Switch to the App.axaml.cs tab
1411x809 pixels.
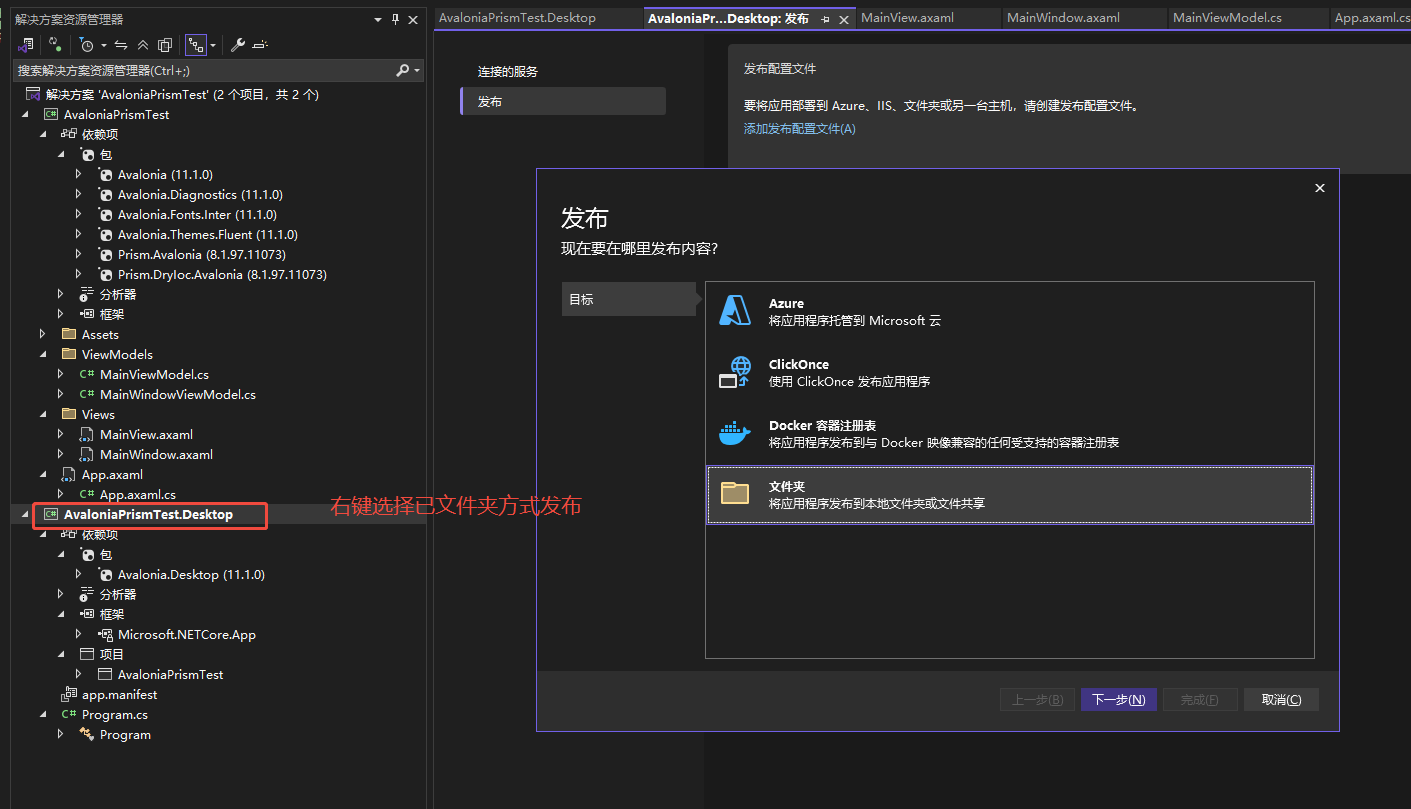pos(1371,18)
